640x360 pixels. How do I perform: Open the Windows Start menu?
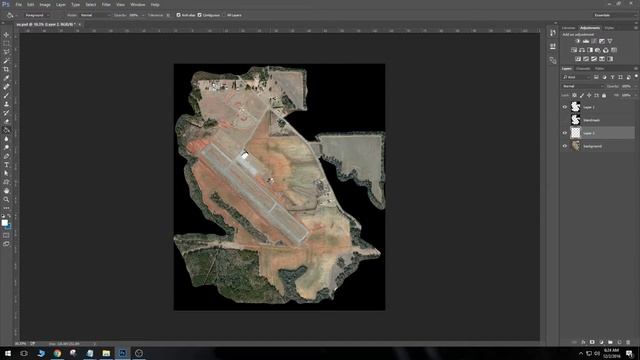(x=8, y=353)
